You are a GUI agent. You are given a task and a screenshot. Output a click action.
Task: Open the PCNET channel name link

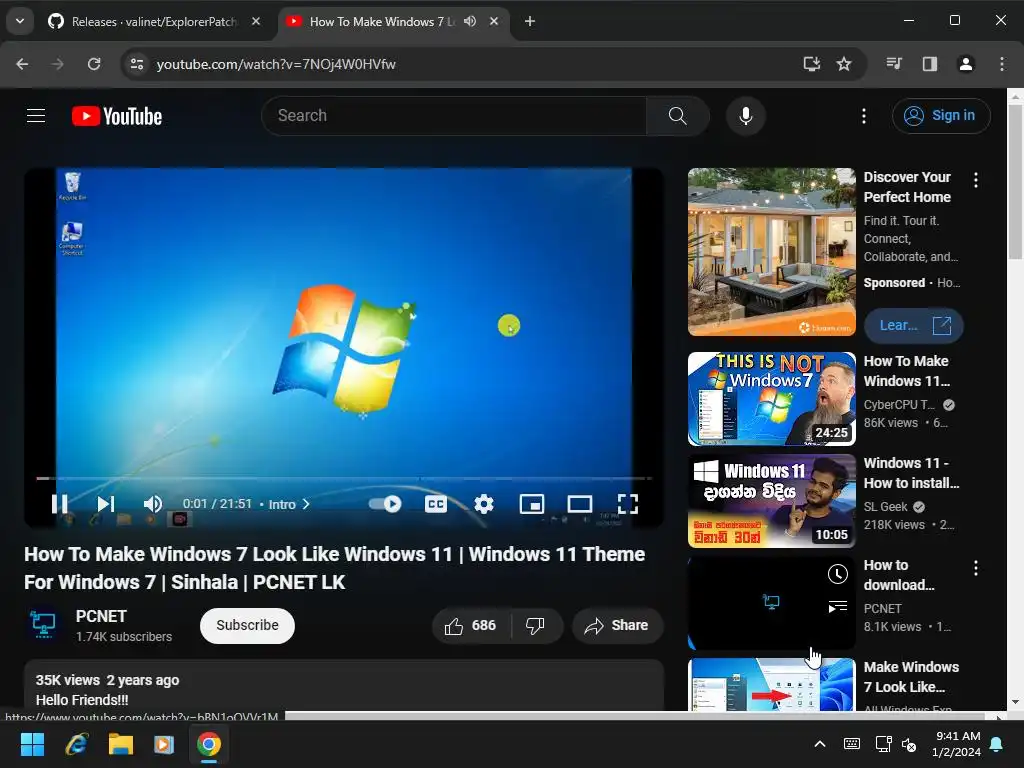pos(101,616)
